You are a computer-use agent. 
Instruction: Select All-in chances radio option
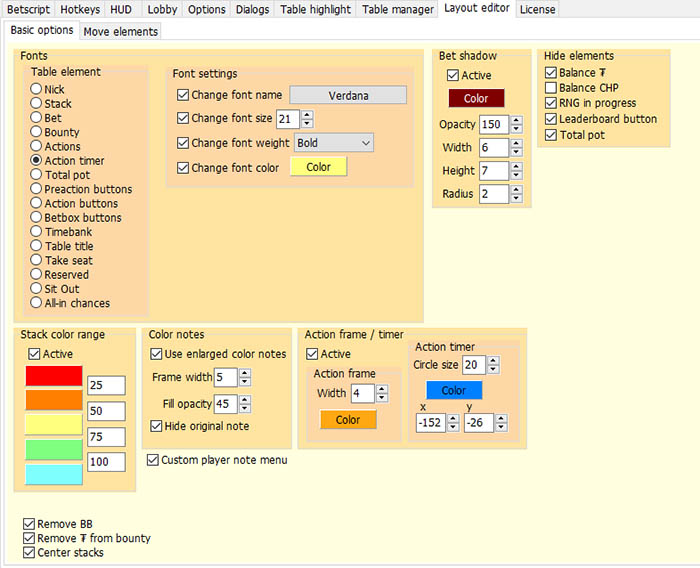pos(37,303)
